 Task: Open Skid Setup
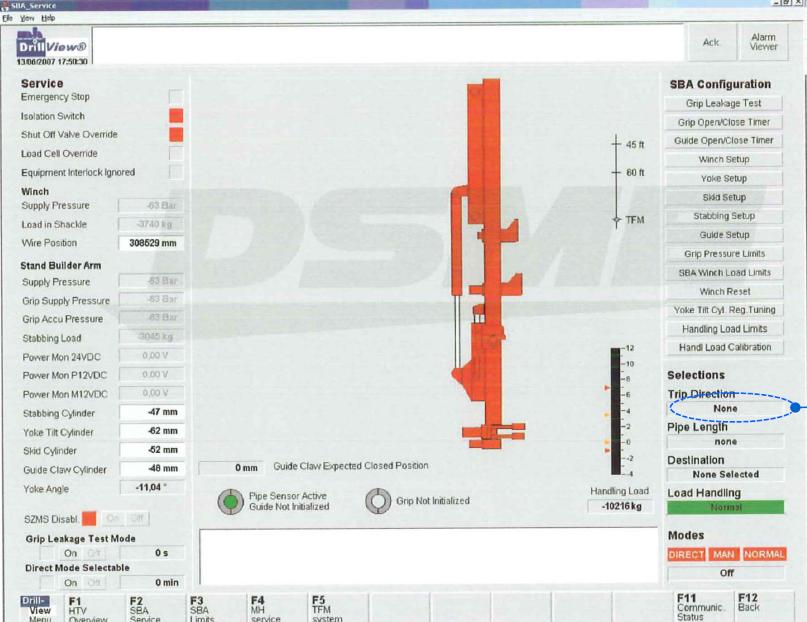(724, 197)
